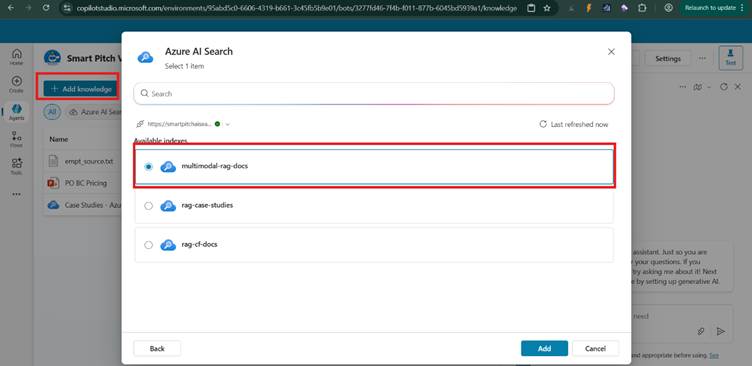Select the Azure AI Search filter pill
The width and height of the screenshot is (752, 366).
(94, 112)
